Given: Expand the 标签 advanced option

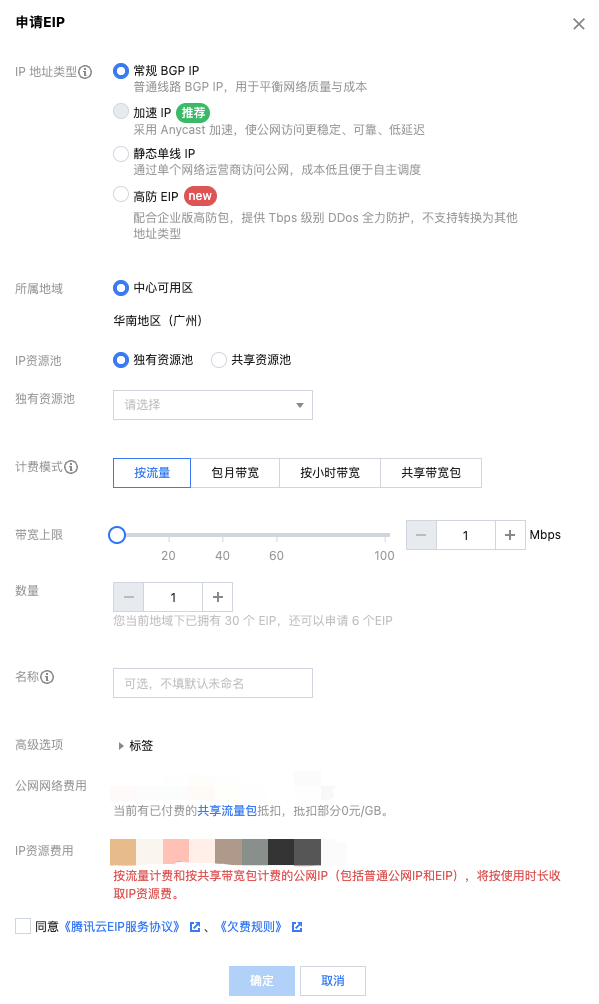Looking at the screenshot, I should [136, 745].
